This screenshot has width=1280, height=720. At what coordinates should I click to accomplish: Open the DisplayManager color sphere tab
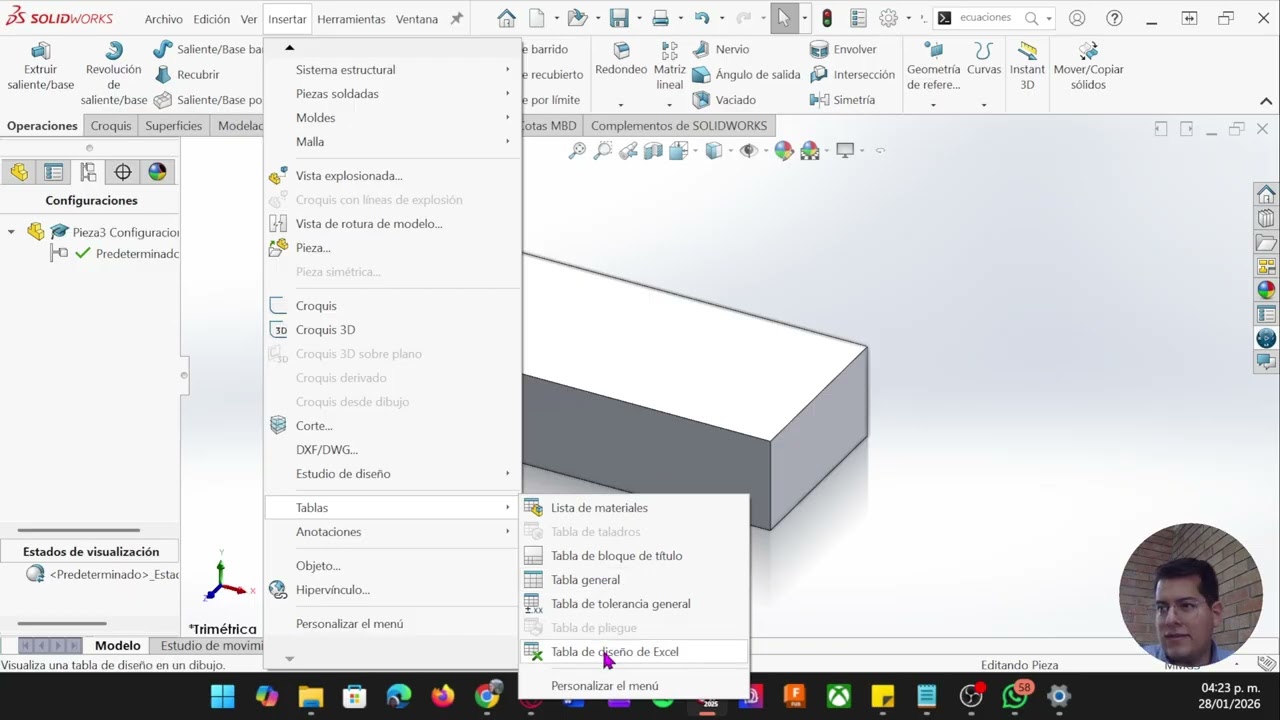pos(157,172)
